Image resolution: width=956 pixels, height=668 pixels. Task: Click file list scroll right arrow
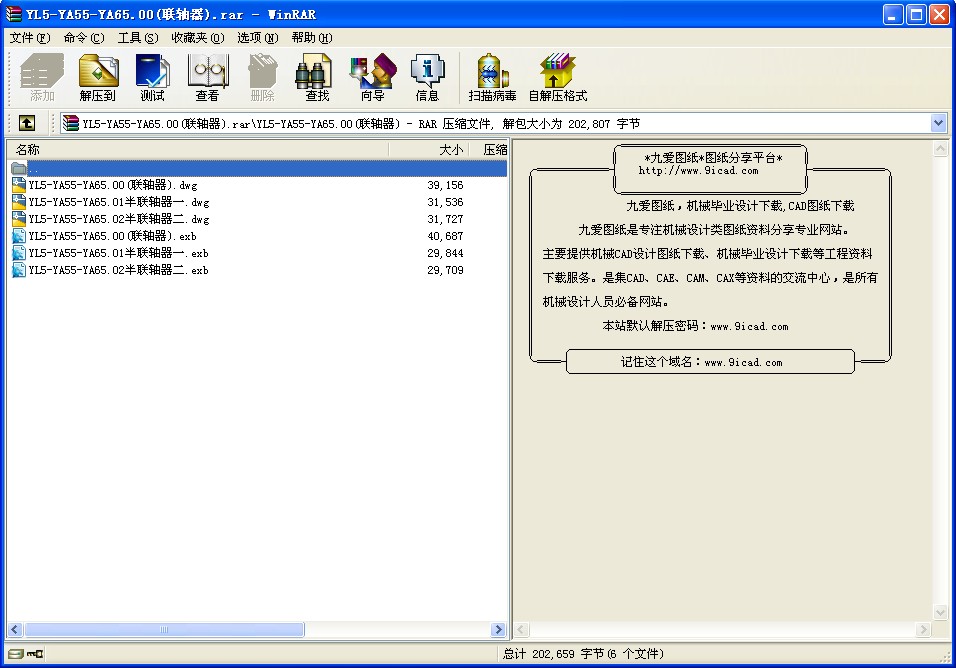pyautogui.click(x=499, y=630)
